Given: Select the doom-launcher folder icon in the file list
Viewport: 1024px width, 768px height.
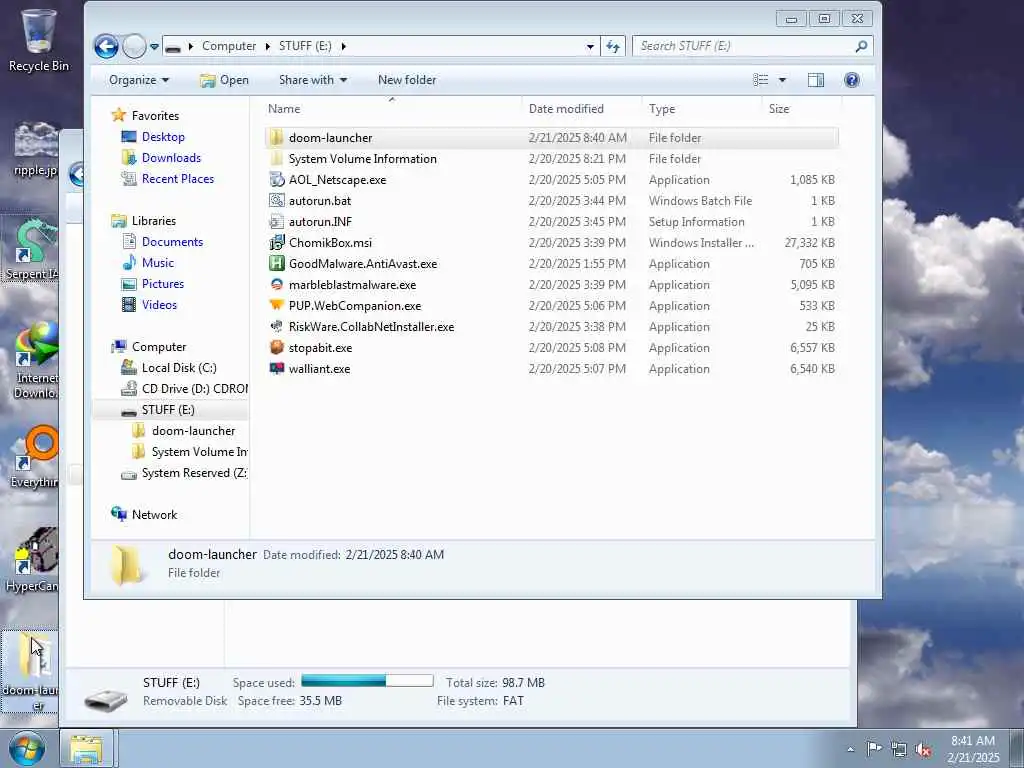Looking at the screenshot, I should [276, 138].
